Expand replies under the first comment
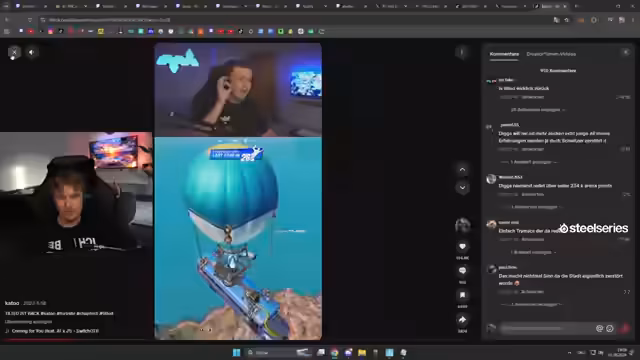 pyautogui.click(x=538, y=110)
